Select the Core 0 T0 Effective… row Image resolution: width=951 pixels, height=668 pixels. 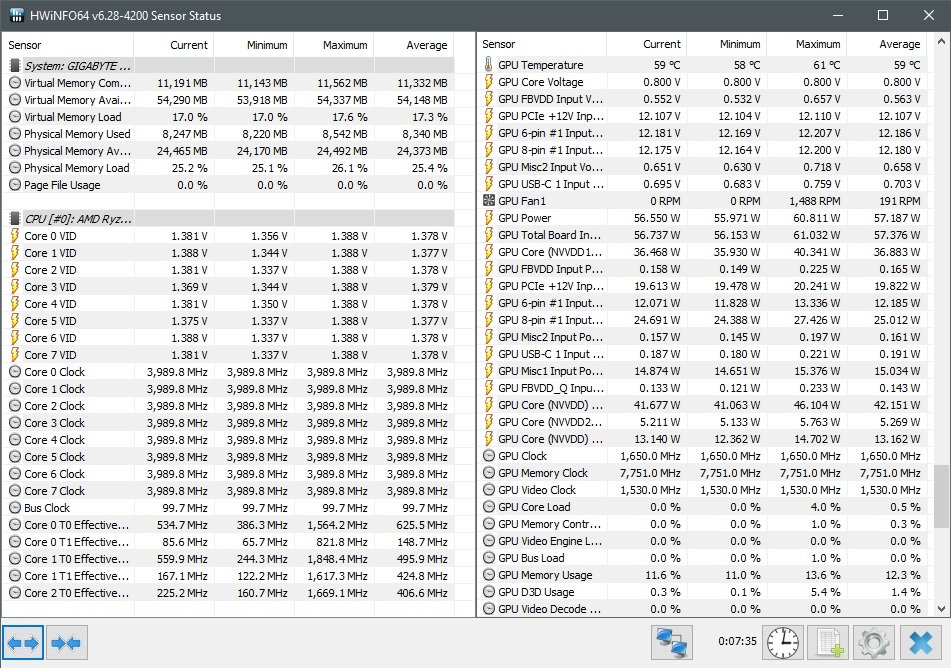tap(228, 524)
